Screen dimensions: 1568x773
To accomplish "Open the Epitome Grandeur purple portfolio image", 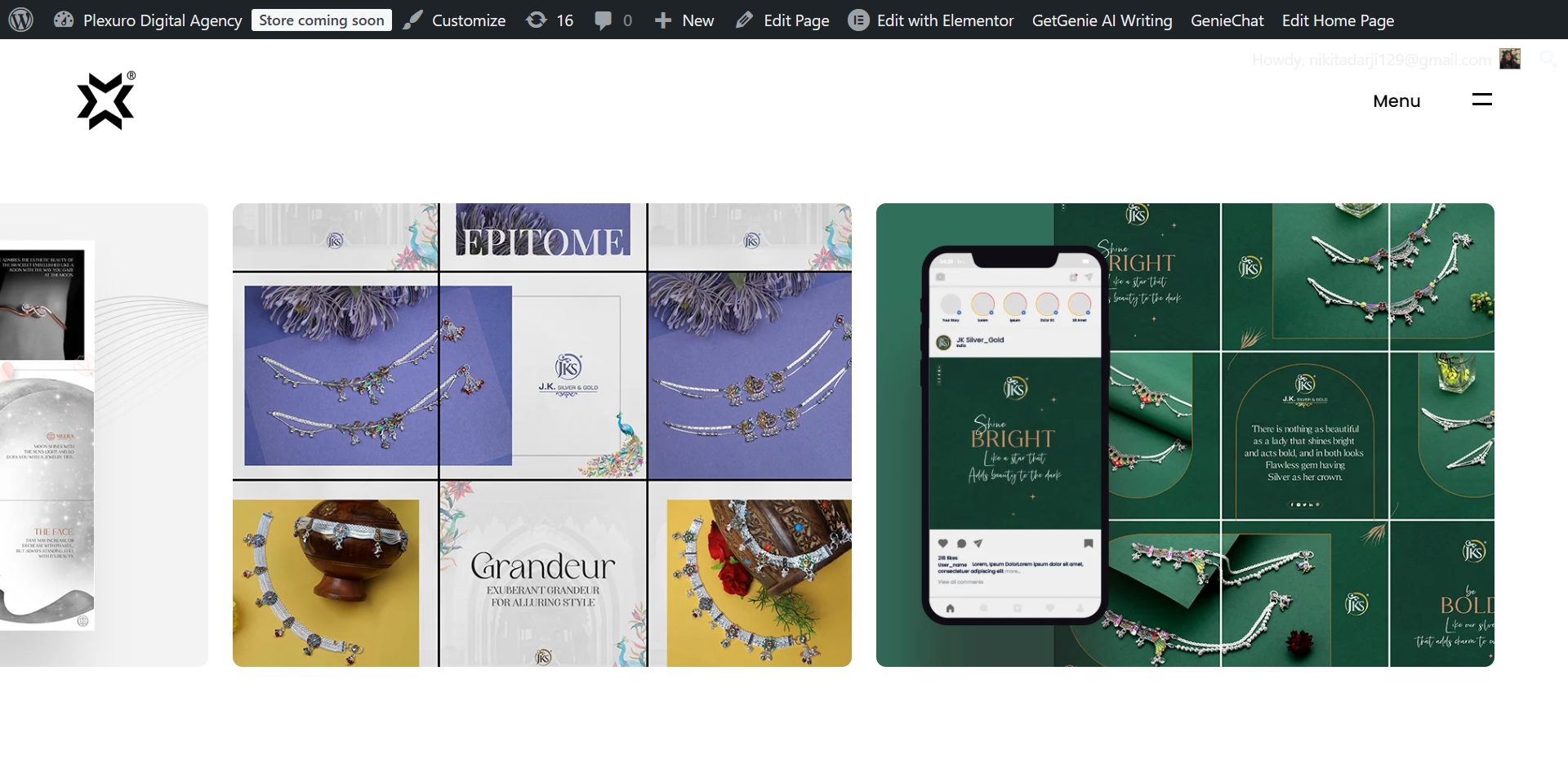I will [542, 435].
